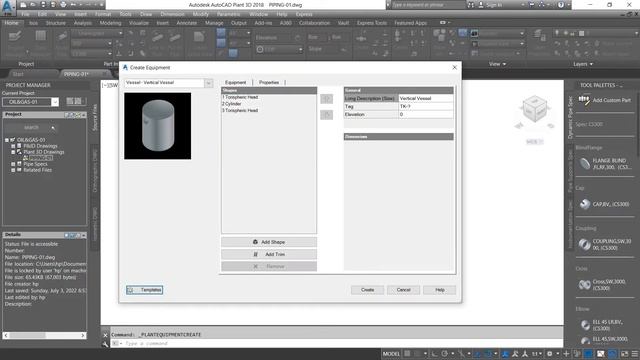Image resolution: width=640 pixels, height=360 pixels.
Task: Open the View panel dropdown in the ribbon
Action: click(497, 64)
